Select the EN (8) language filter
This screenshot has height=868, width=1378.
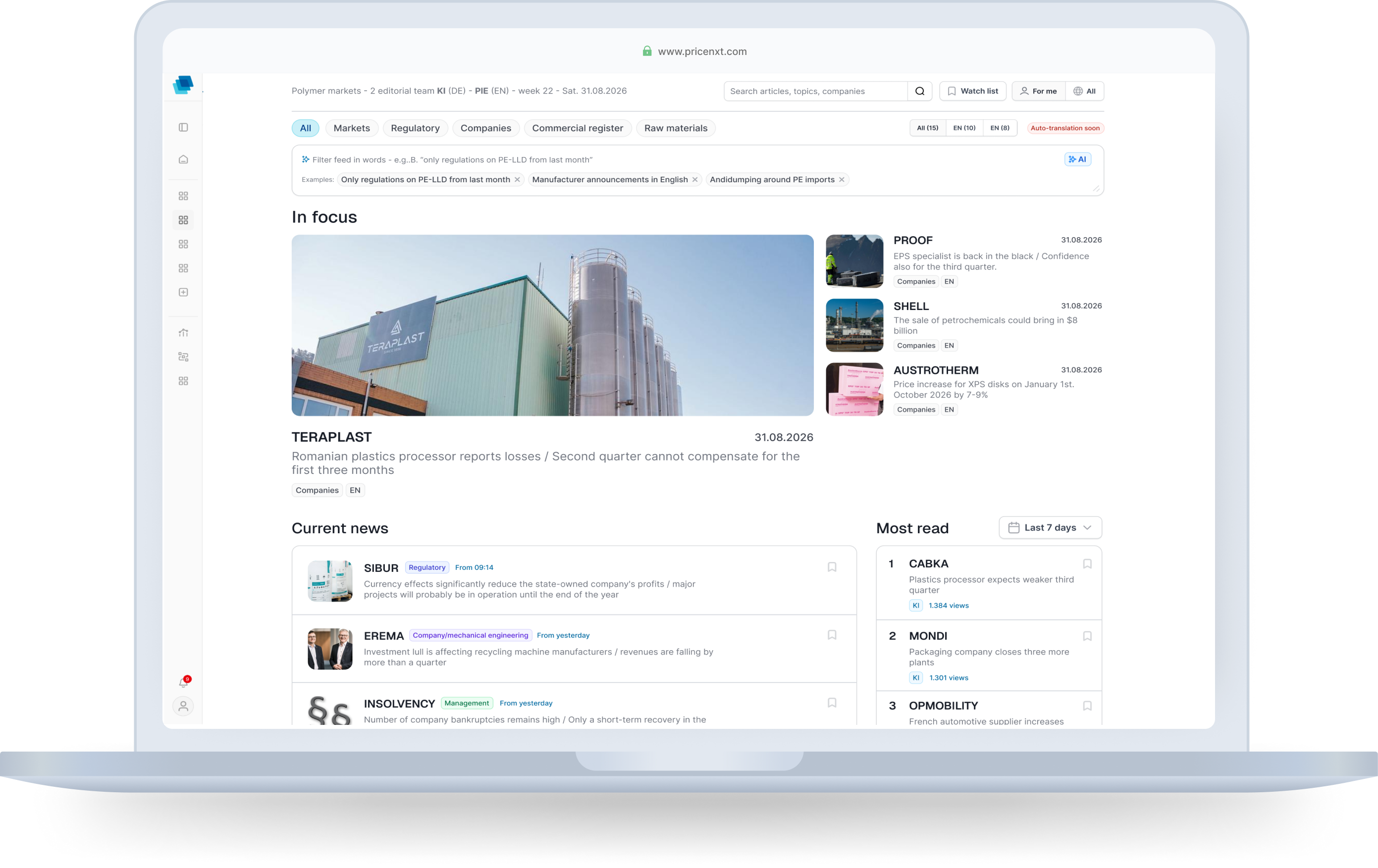(x=1000, y=128)
